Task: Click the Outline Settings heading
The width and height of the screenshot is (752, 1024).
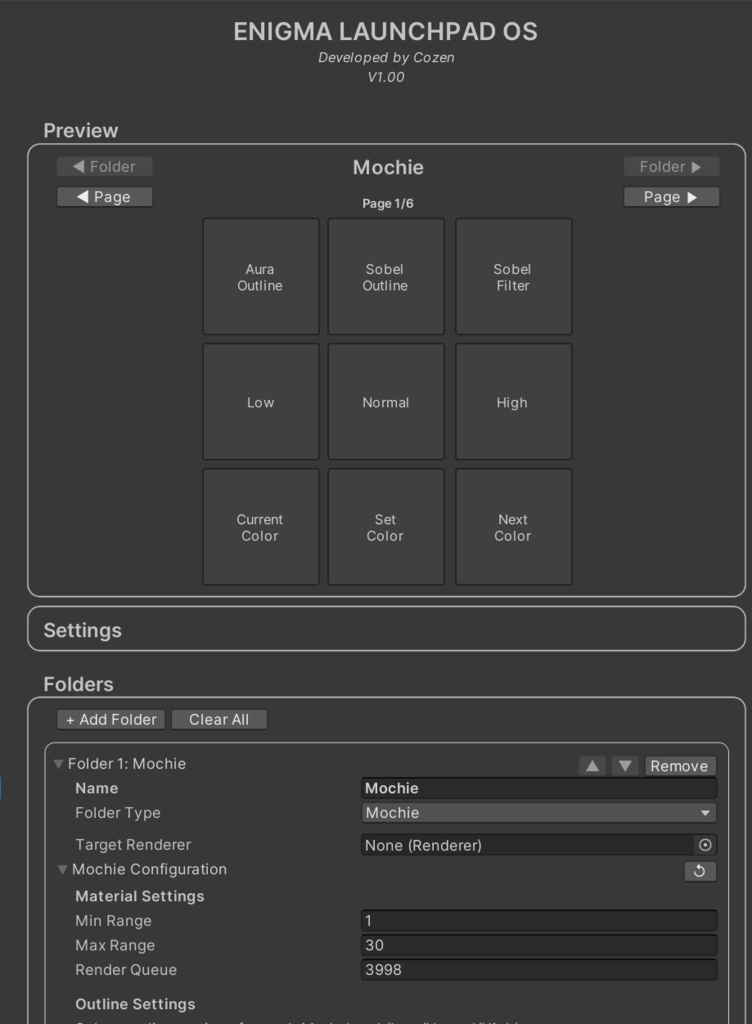Action: pyautogui.click(x=135, y=1004)
